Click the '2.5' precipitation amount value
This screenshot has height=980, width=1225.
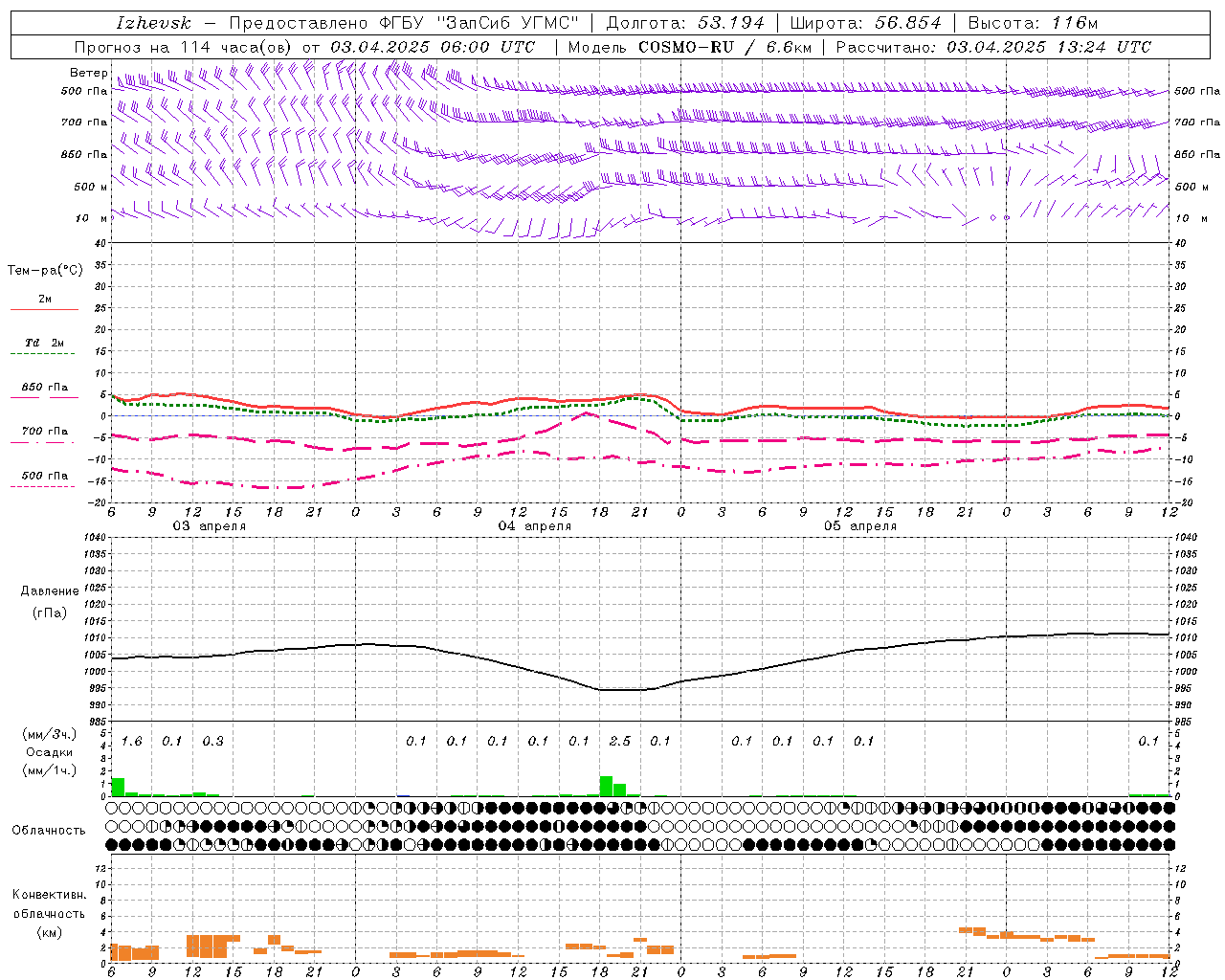(x=620, y=741)
